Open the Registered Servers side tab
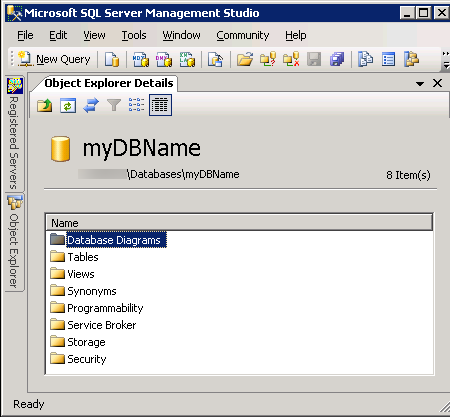Screen dimensions: 450x417 coord(14,133)
